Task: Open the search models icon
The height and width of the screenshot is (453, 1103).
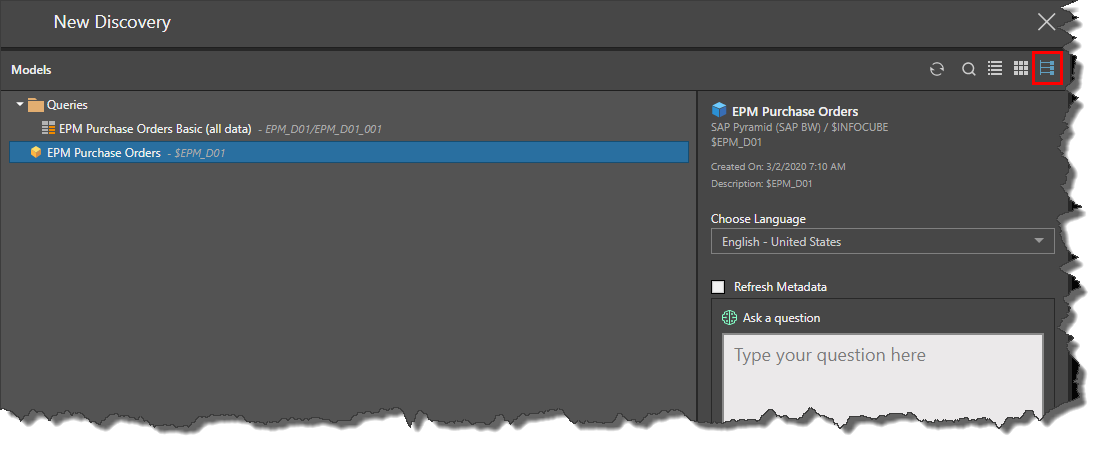Action: 969,69
